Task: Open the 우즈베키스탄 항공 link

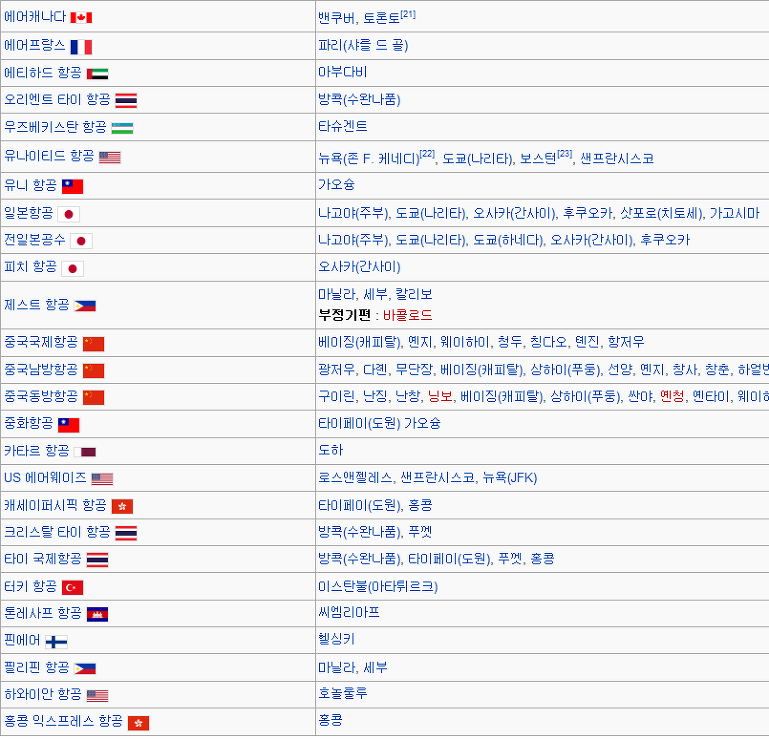Action: coord(55,127)
